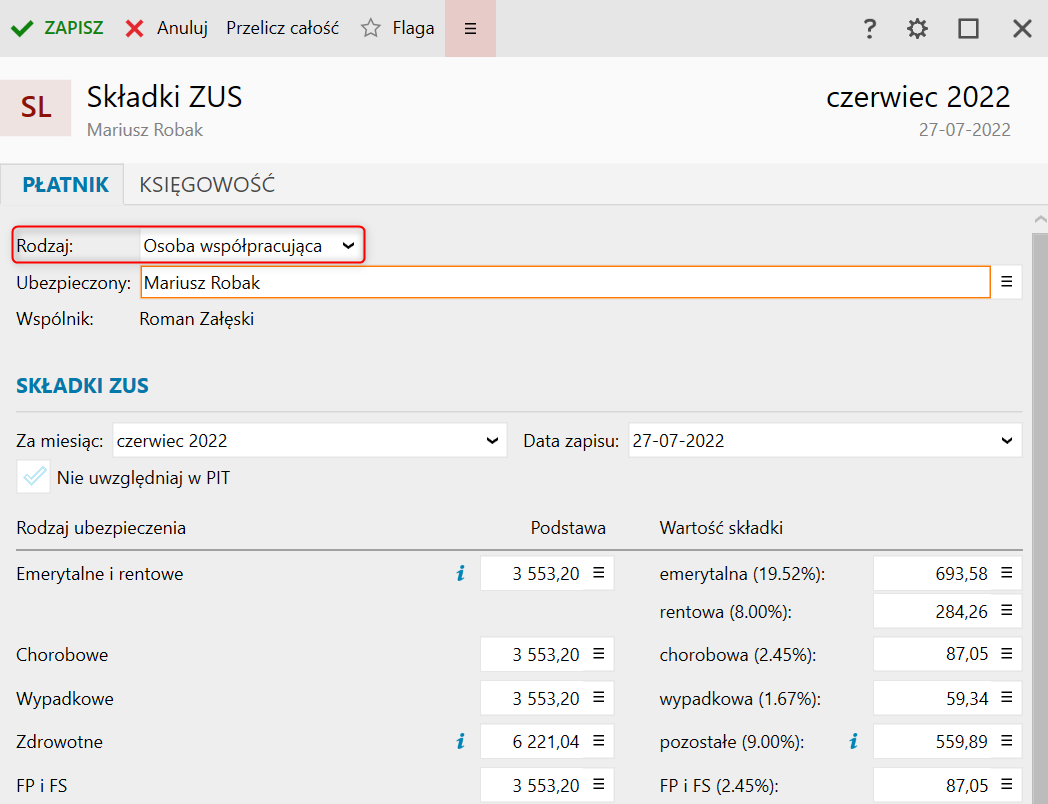Switch to the KSIĘGOWOŚĆ tab
1048x804 pixels.
point(207,185)
